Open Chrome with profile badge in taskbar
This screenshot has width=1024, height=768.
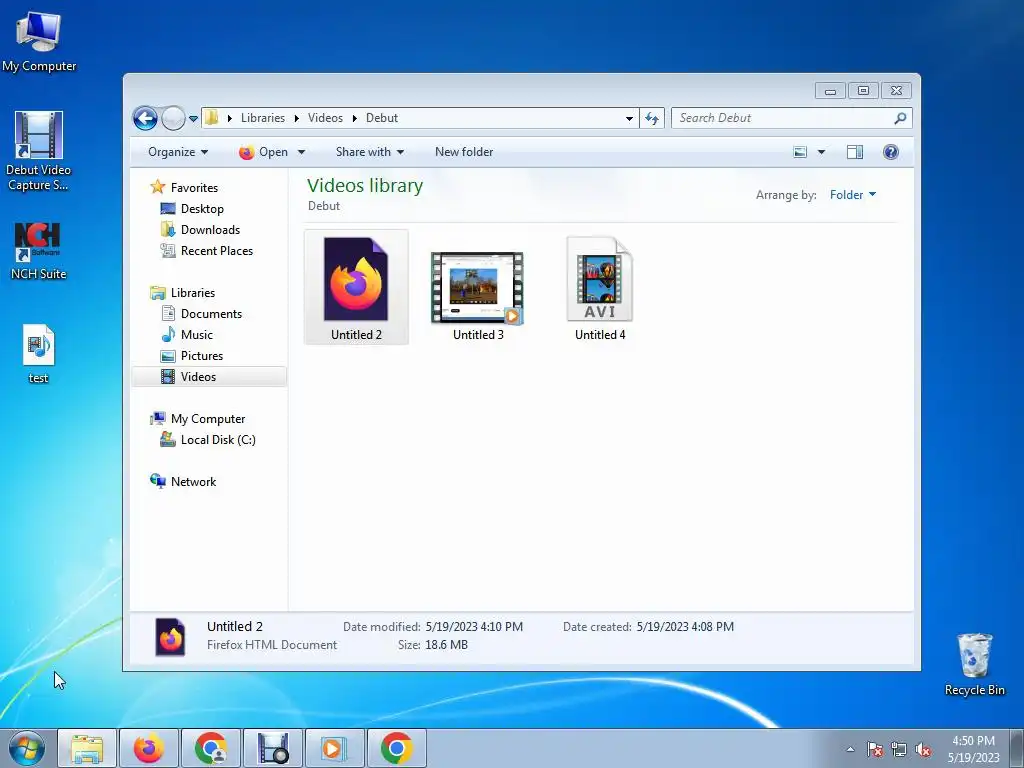[x=211, y=748]
